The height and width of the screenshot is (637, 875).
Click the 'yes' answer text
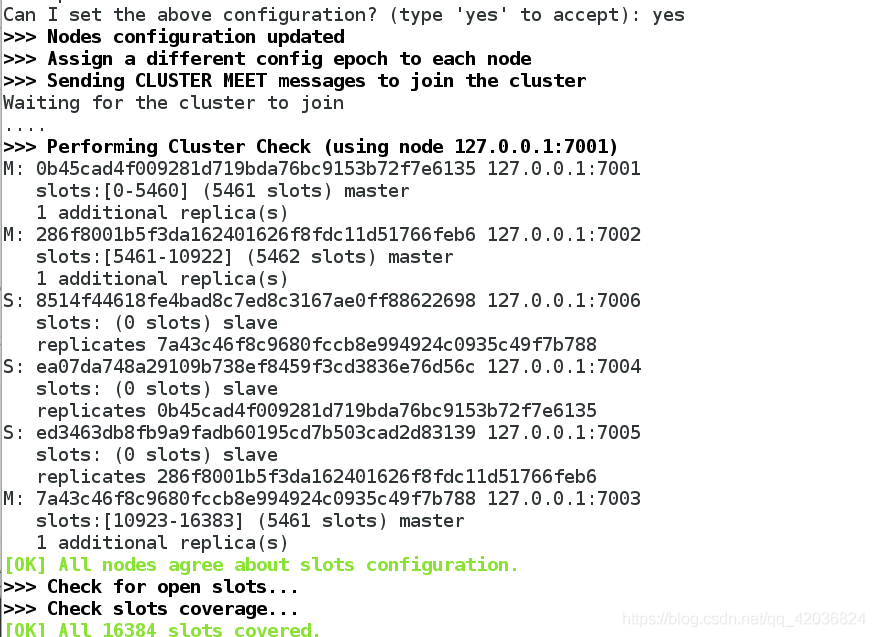tap(668, 15)
